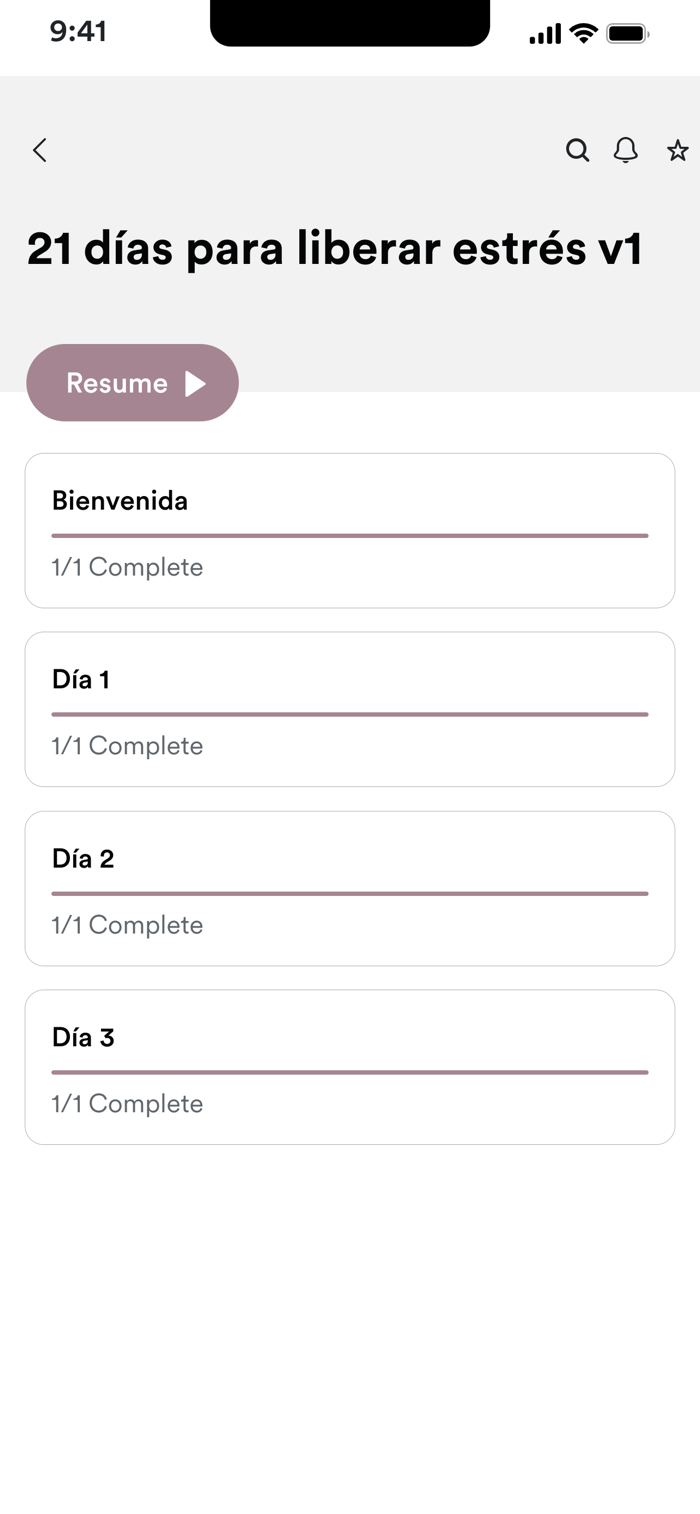Image resolution: width=700 pixels, height=1514 pixels.
Task: Click the Día 3 progress bar
Action: pyautogui.click(x=350, y=1073)
